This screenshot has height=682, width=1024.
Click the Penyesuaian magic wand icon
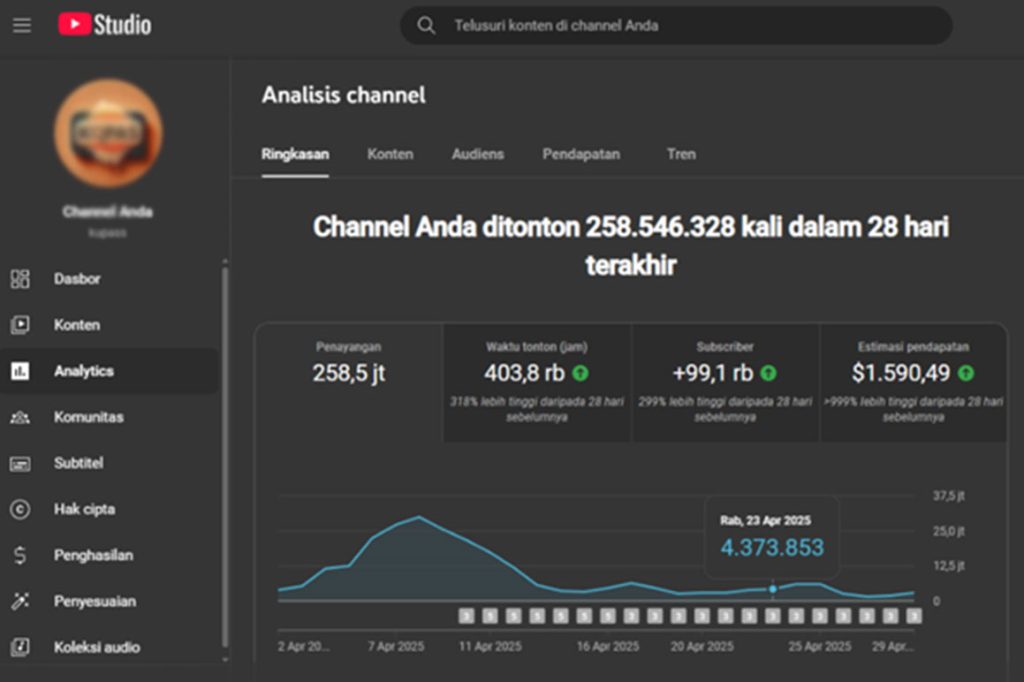(20, 601)
